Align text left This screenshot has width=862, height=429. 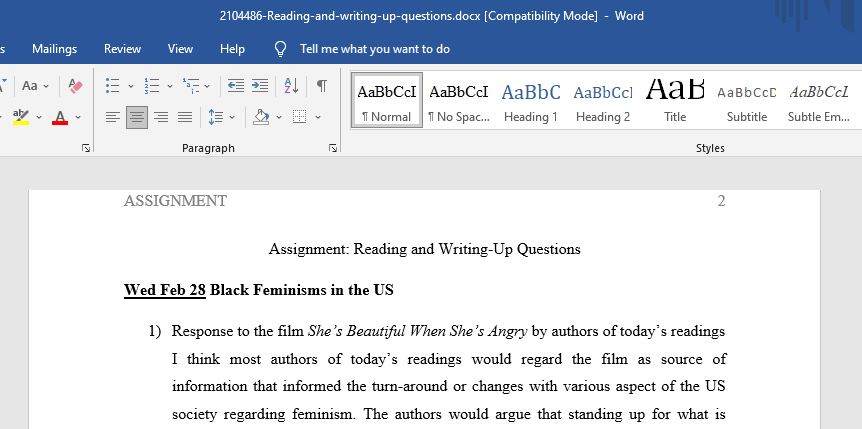(113, 117)
